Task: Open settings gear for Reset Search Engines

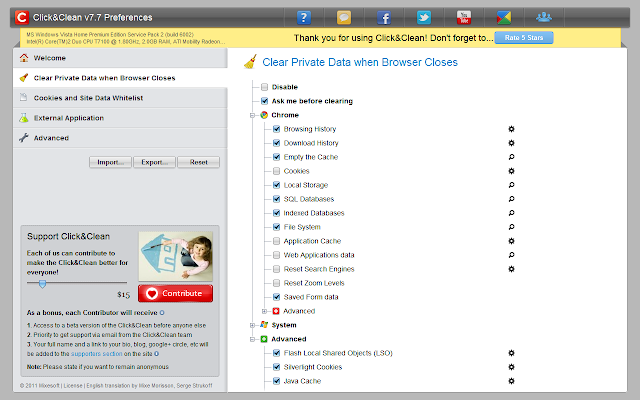Action: pyautogui.click(x=511, y=269)
